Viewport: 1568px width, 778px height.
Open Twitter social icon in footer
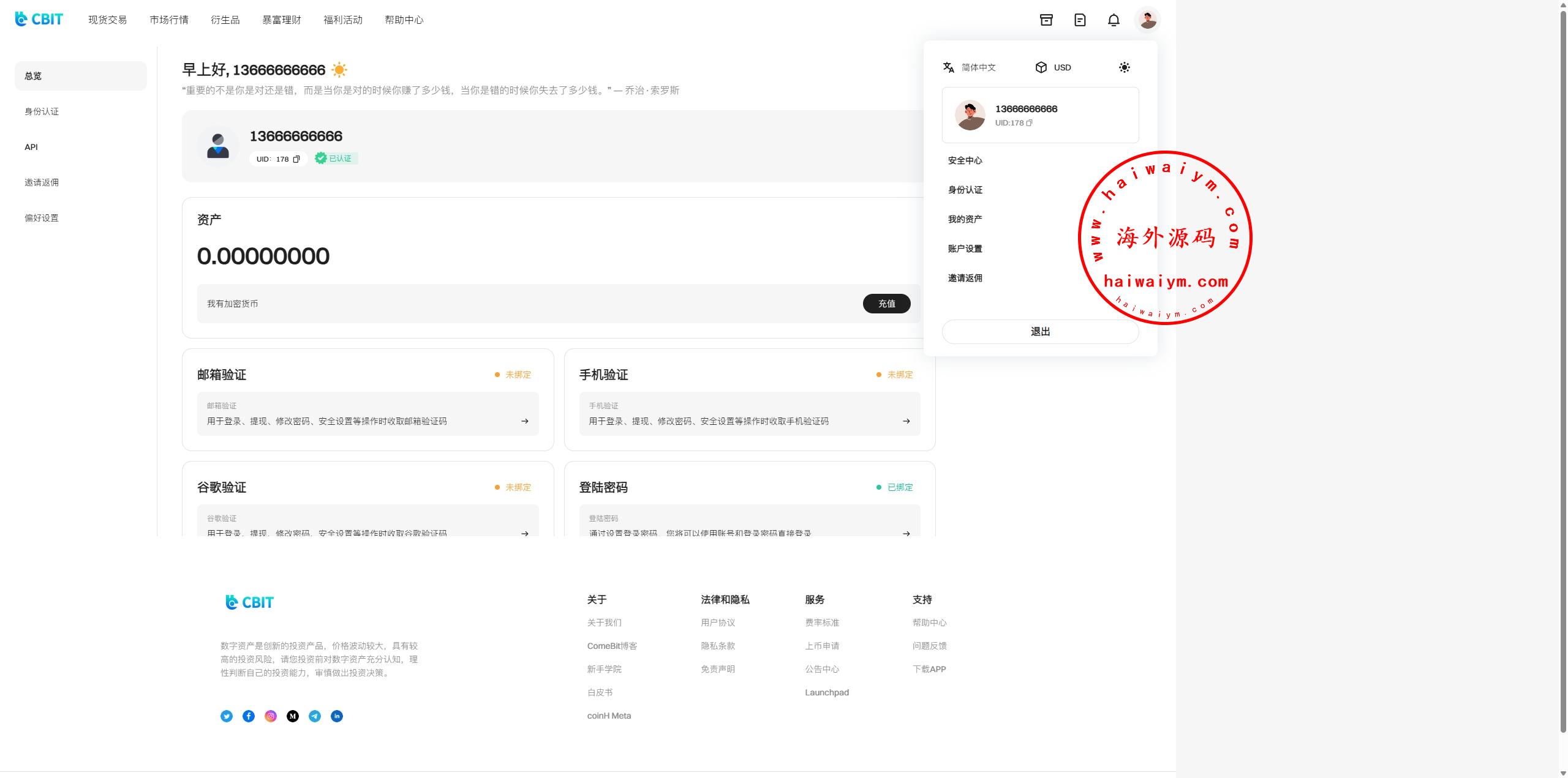point(227,716)
